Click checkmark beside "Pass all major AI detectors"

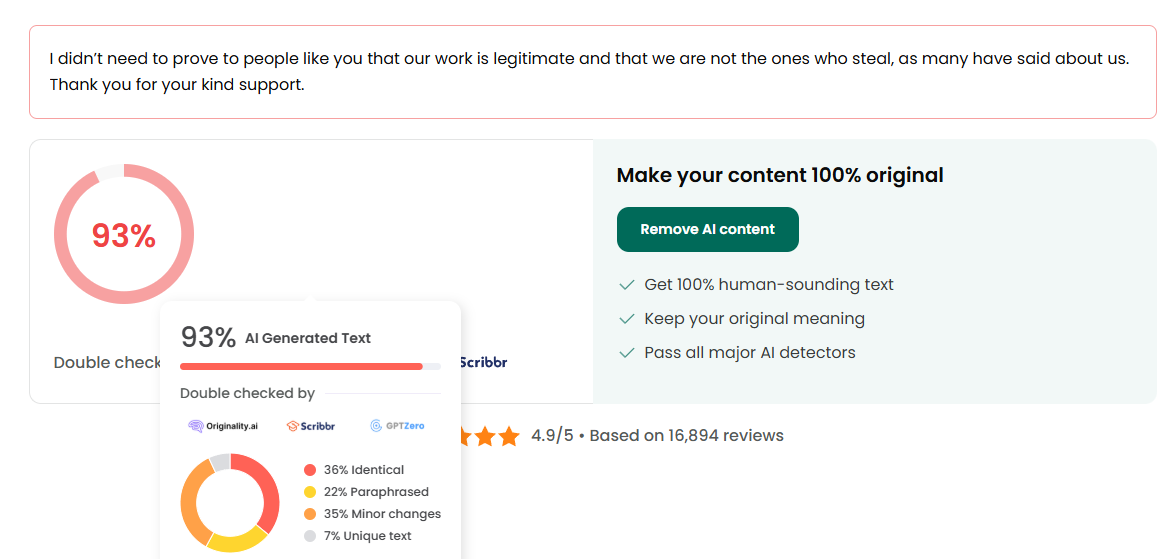[627, 353]
